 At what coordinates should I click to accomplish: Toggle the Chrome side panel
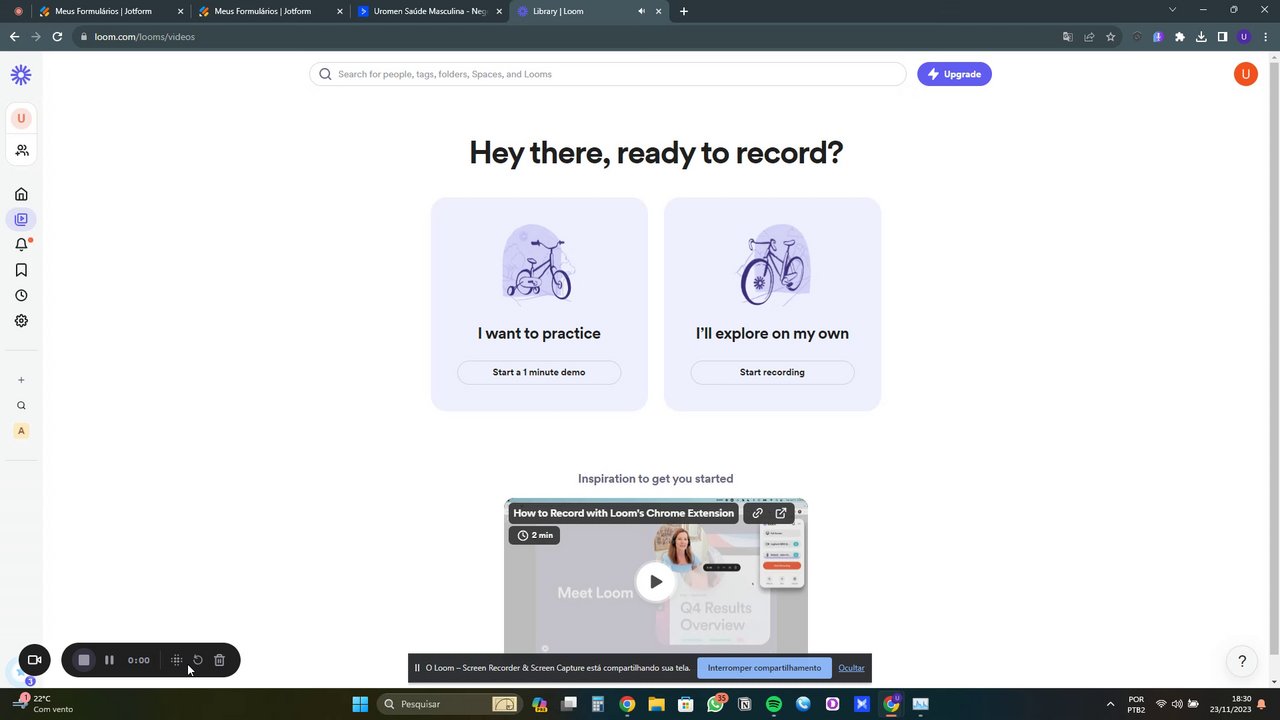point(1222,37)
